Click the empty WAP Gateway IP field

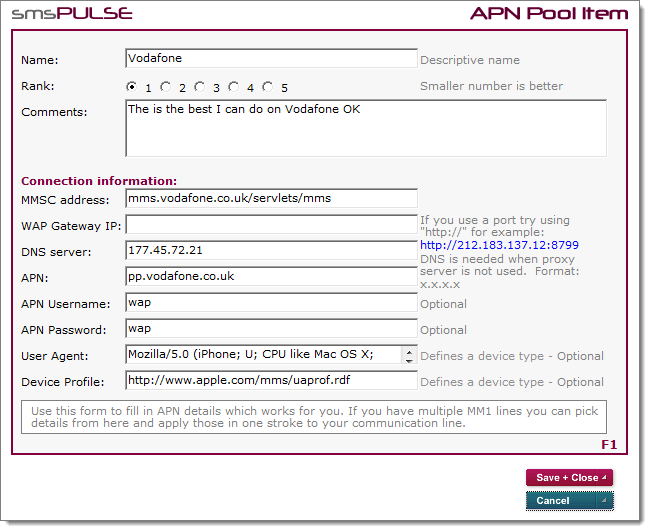coord(271,224)
